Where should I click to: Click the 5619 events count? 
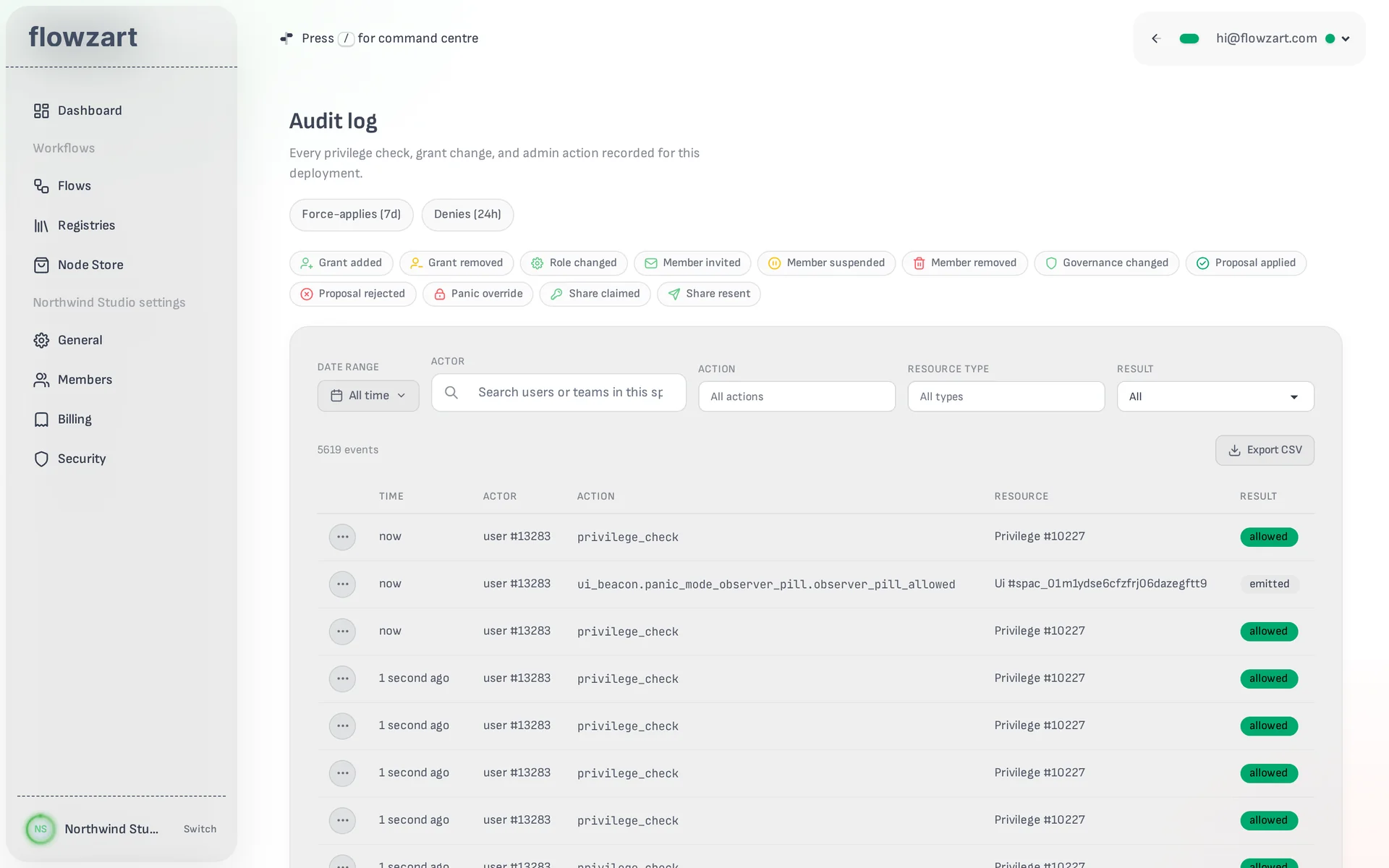coord(348,450)
